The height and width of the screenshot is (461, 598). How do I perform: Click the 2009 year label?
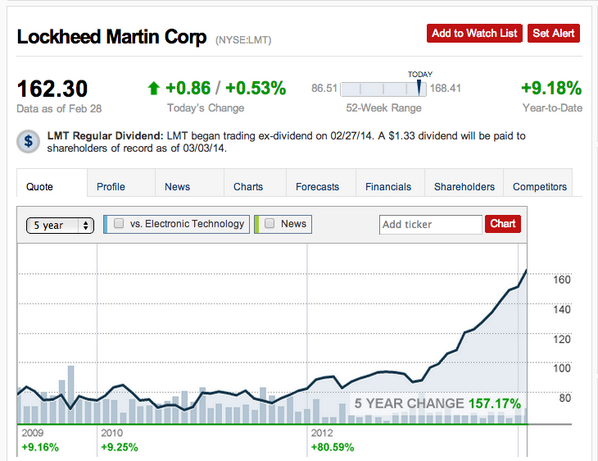click(x=32, y=433)
